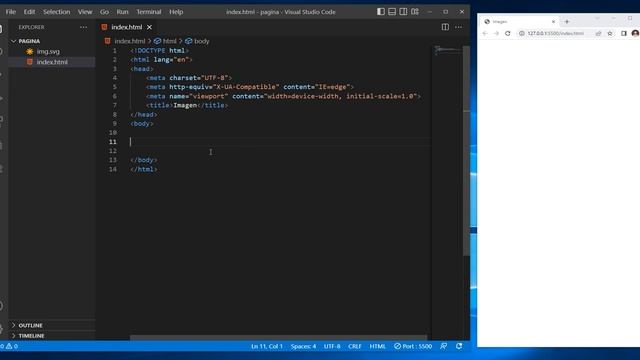The height and width of the screenshot is (360, 640).
Task: Click index.html in the breadcrumb
Action: pyautogui.click(x=129, y=41)
